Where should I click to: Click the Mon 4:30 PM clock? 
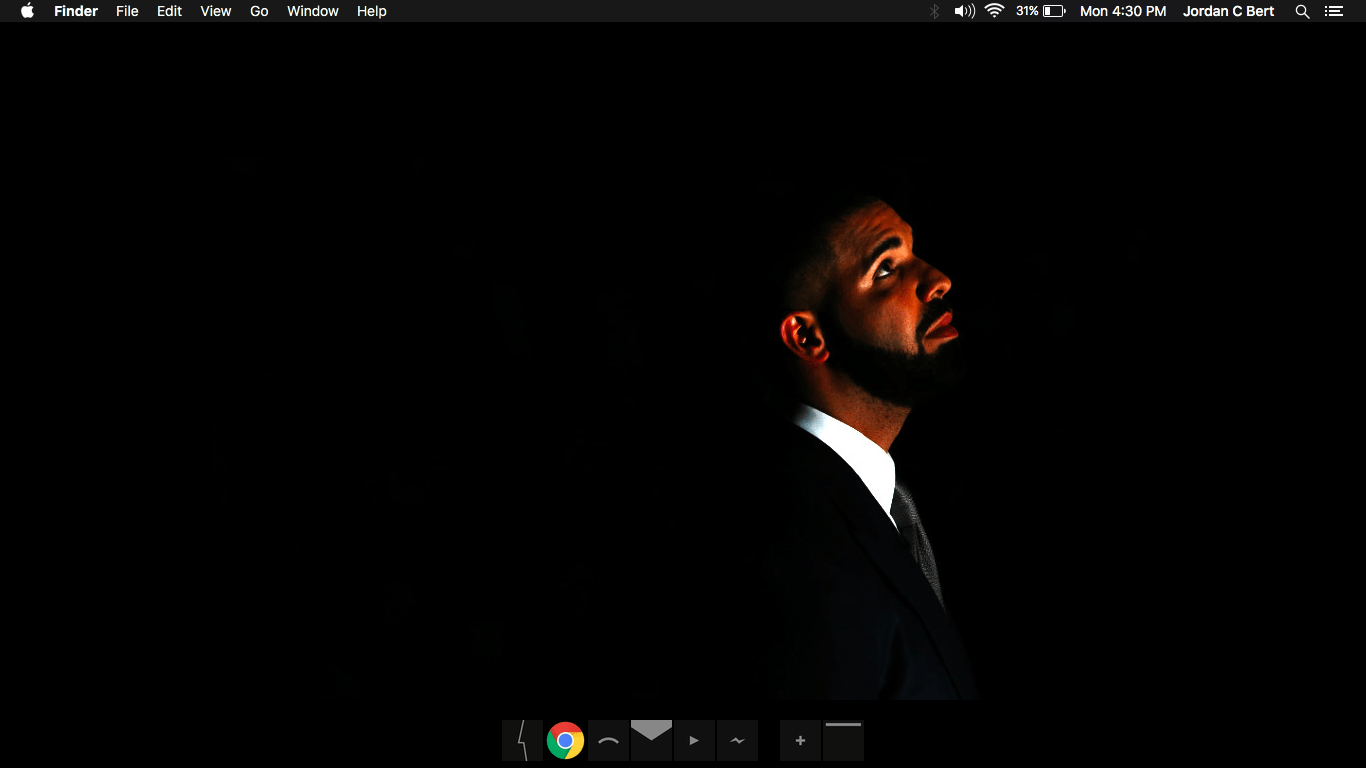coord(1123,11)
